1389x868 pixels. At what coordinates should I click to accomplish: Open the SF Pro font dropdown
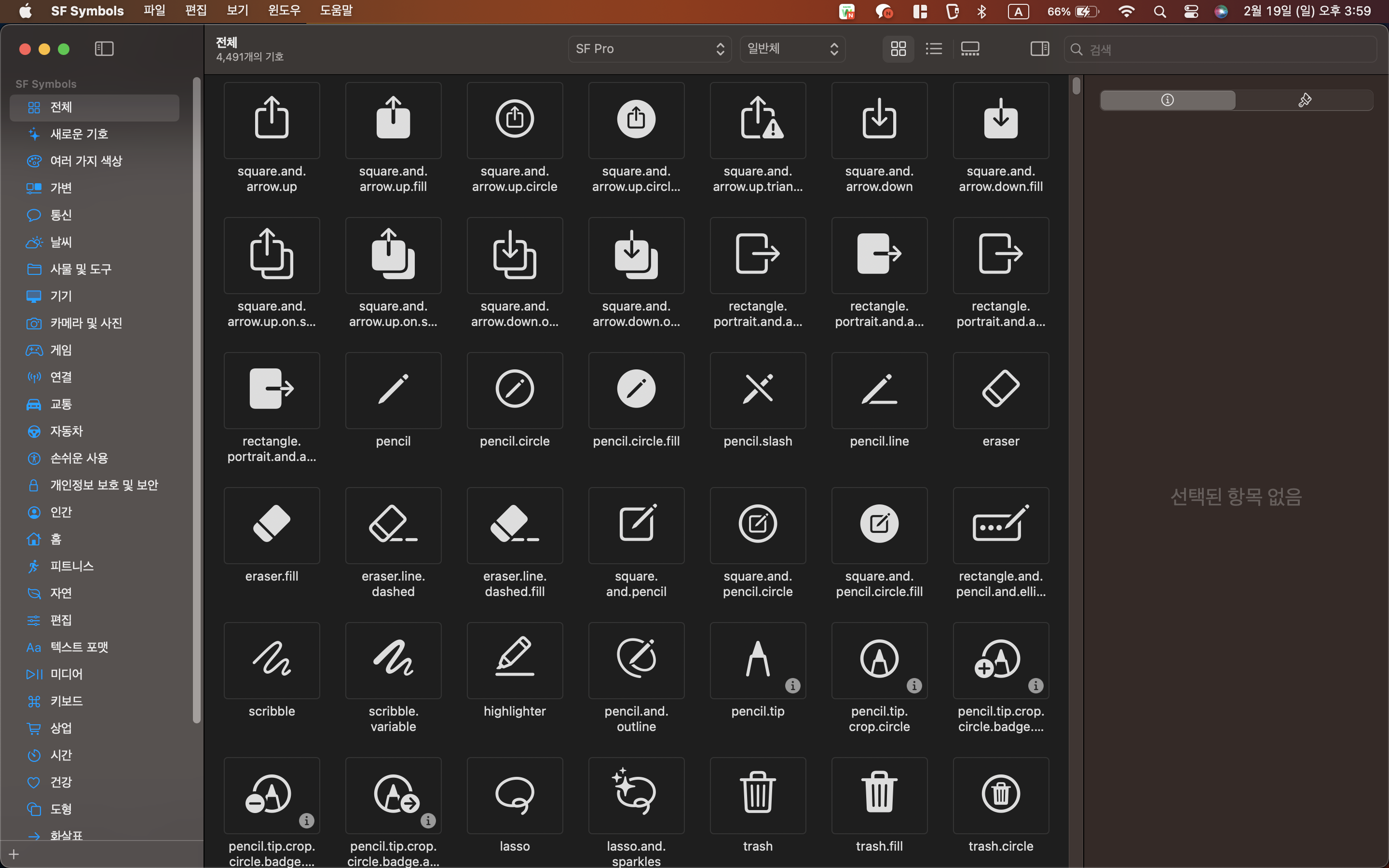pos(649,49)
